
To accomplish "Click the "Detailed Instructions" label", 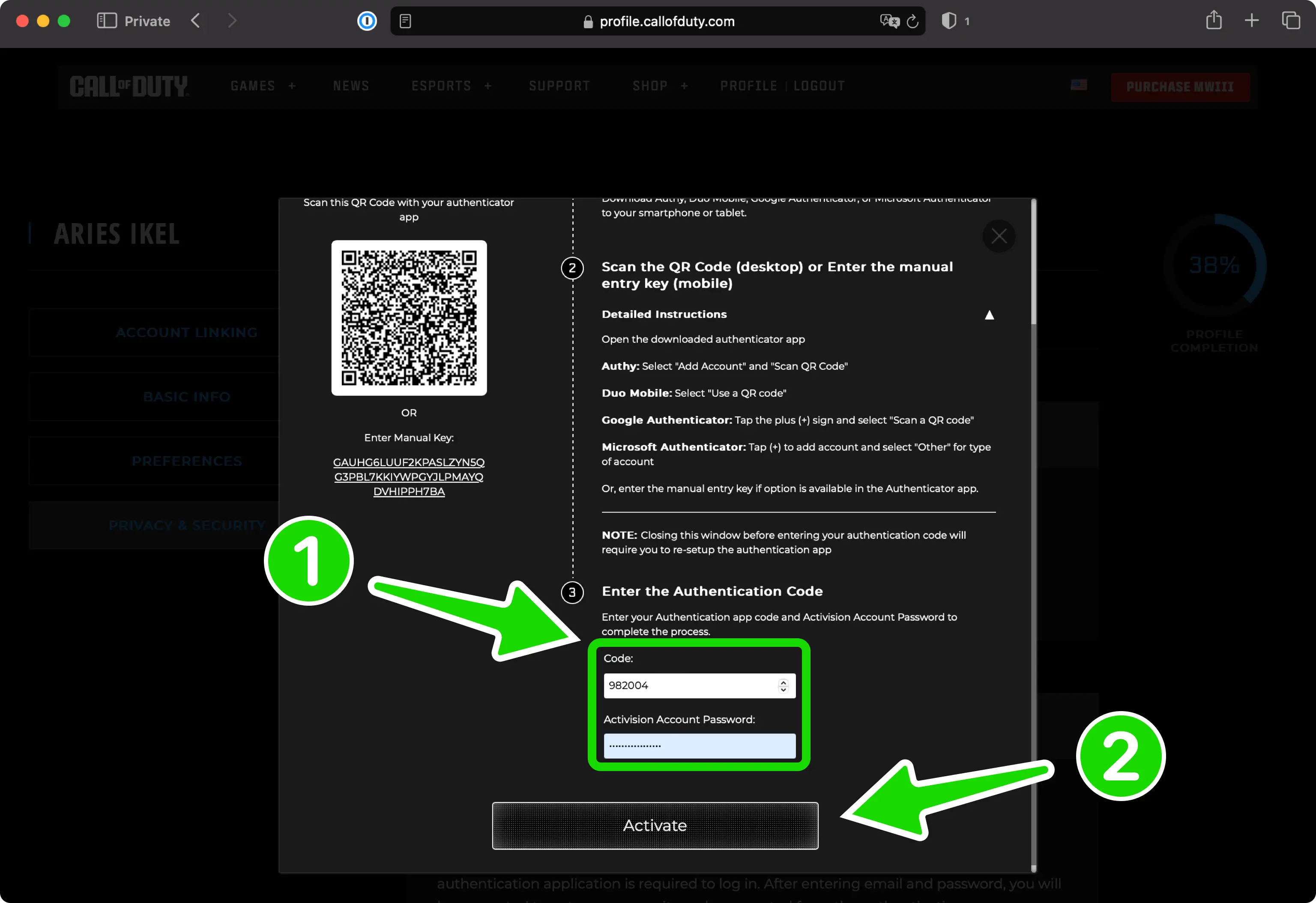I will 664,314.
